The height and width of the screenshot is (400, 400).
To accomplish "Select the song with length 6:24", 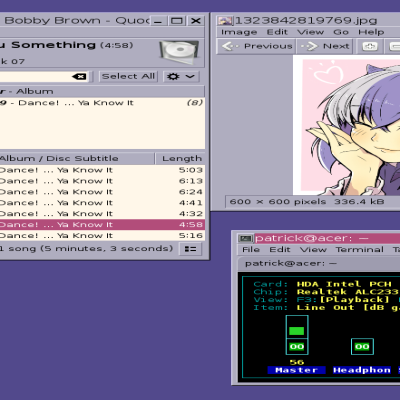I will [102, 192].
